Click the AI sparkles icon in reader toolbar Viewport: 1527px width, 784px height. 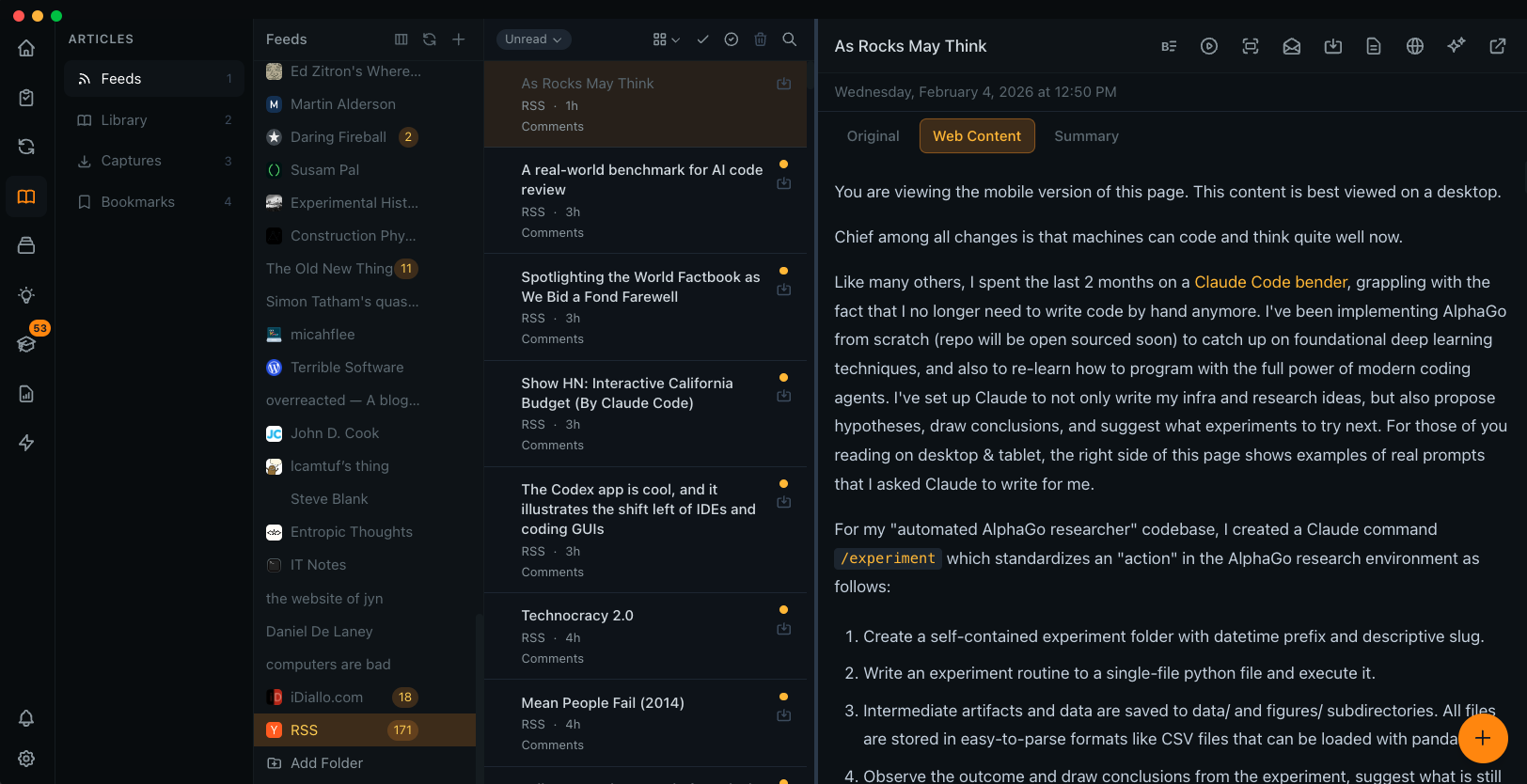pos(1456,45)
